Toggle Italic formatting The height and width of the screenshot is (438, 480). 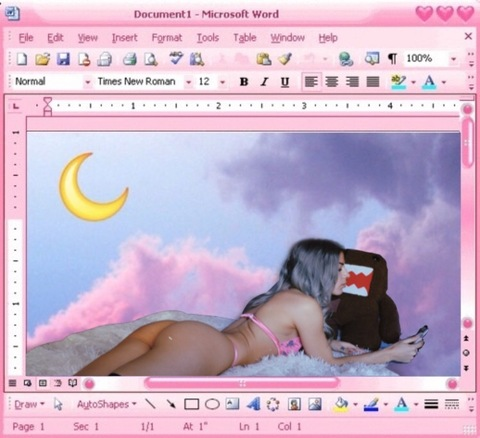[x=265, y=82]
